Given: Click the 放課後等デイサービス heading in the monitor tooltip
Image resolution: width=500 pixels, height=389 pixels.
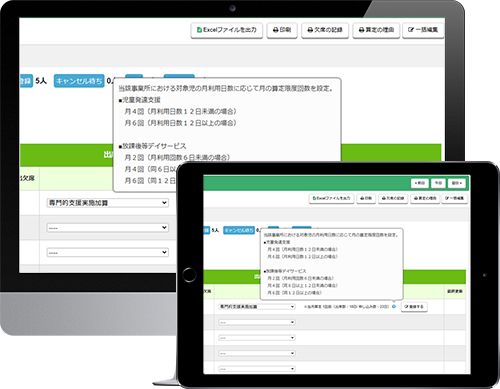Looking at the screenshot, I should point(152,146).
